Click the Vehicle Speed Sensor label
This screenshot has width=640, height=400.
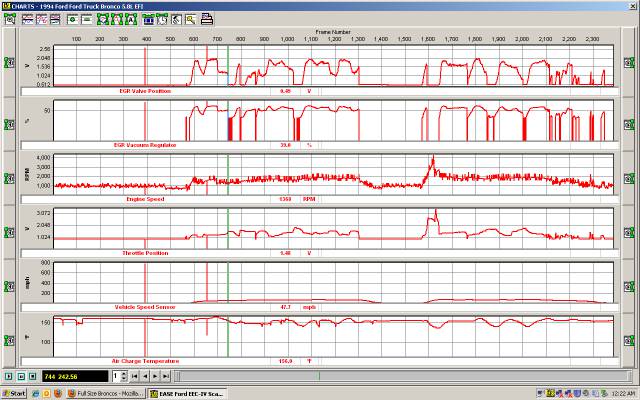[x=145, y=307]
